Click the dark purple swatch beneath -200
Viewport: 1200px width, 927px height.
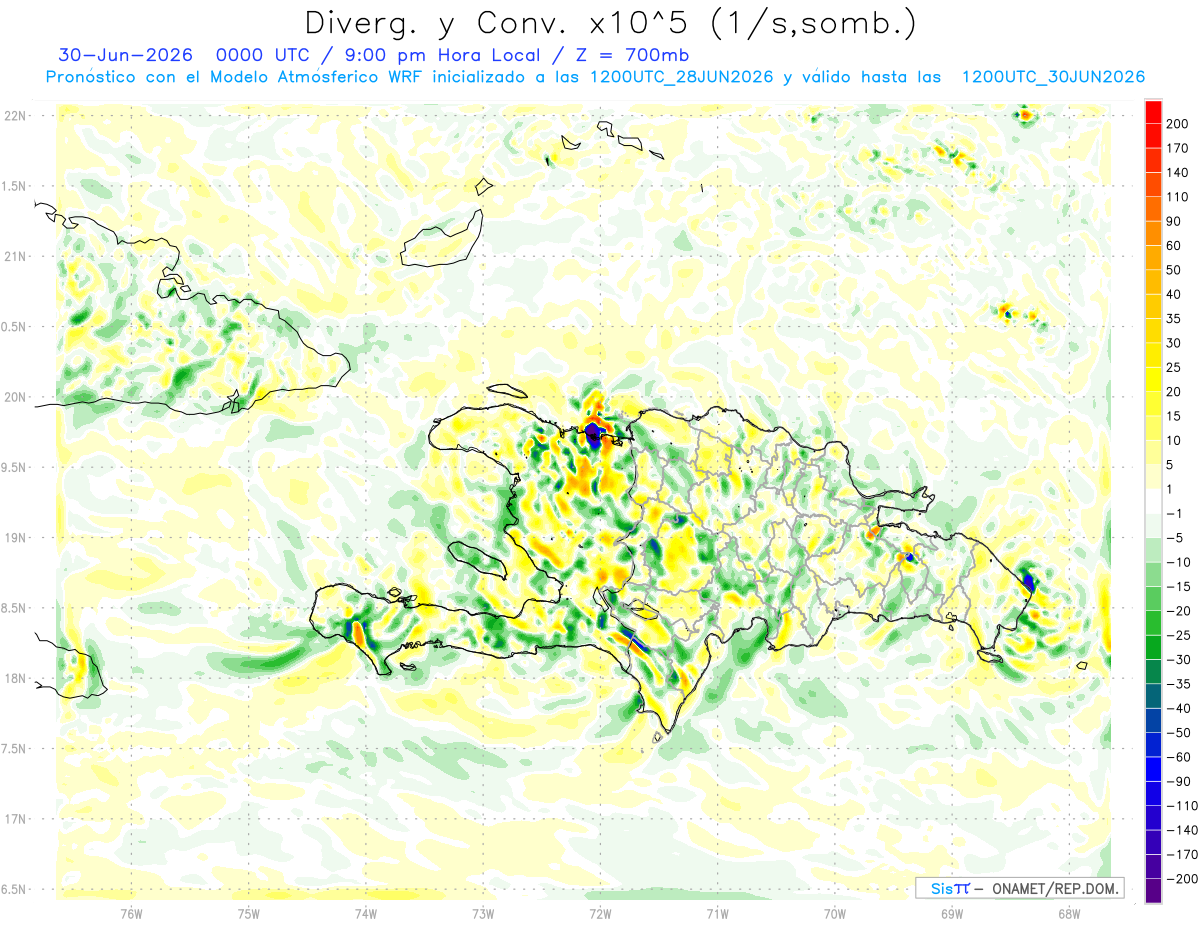coord(1153,892)
